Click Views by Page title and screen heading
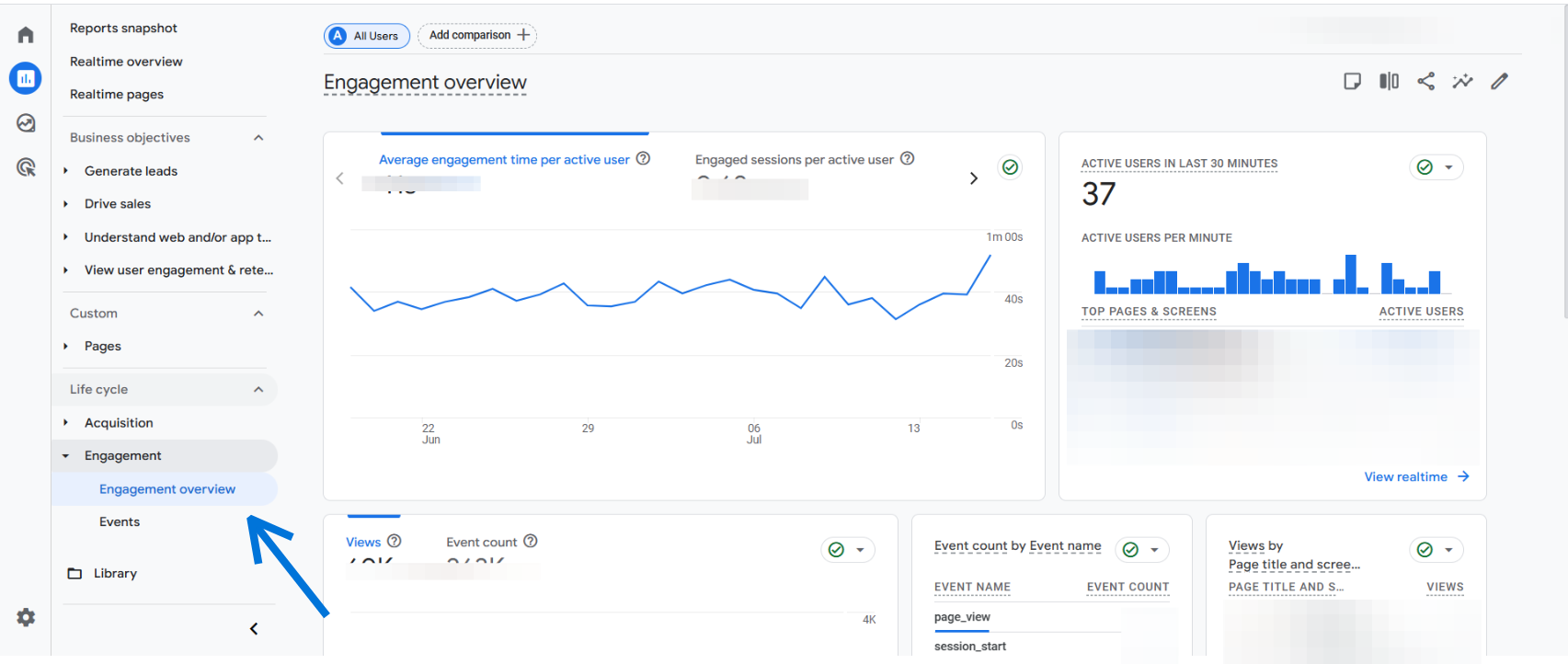 [1294, 555]
